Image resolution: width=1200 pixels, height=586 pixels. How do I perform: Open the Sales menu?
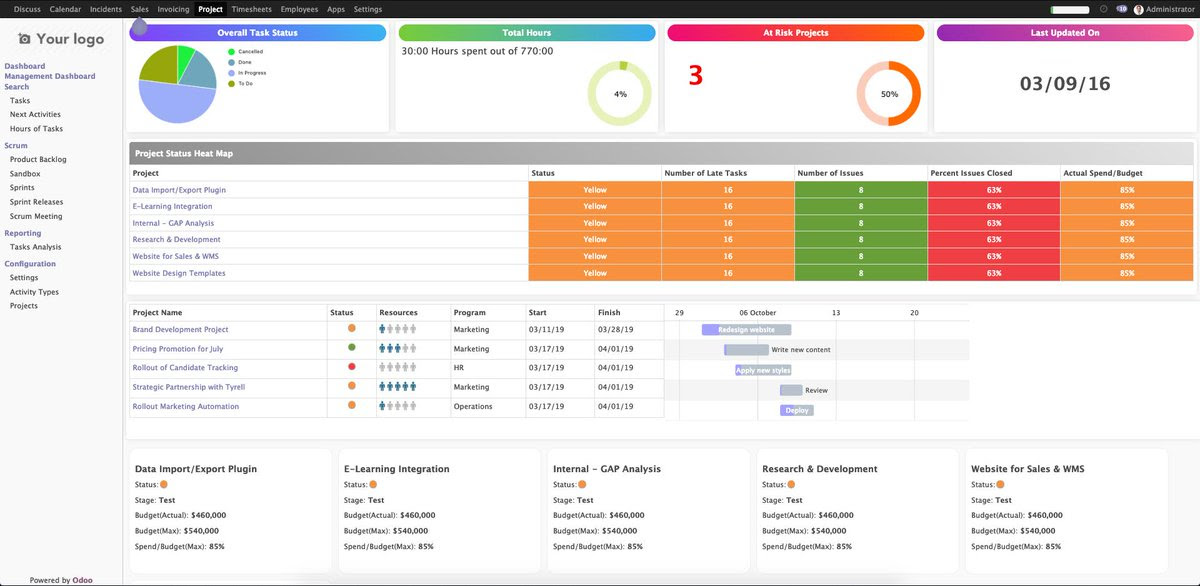[140, 9]
